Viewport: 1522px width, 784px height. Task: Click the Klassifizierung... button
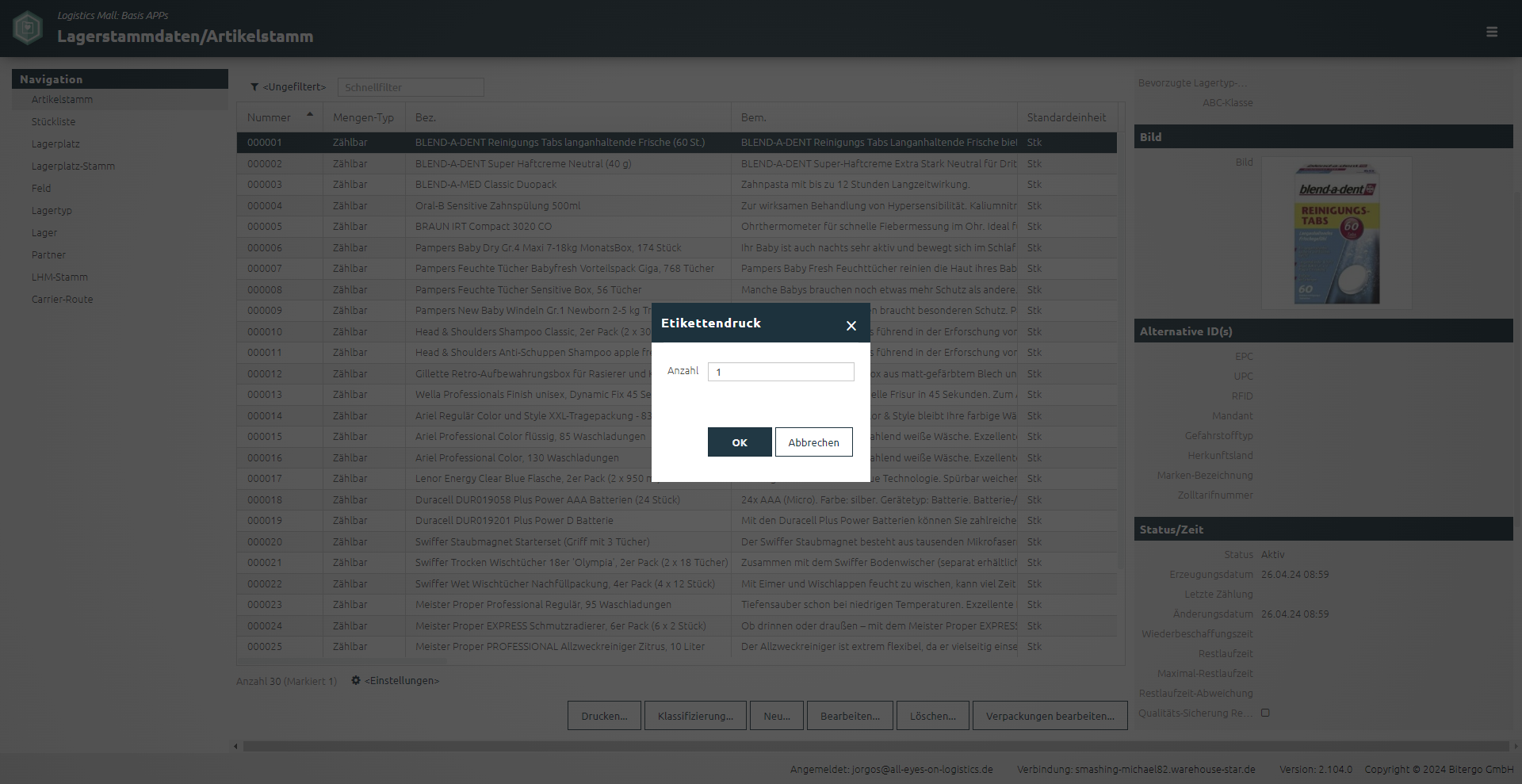click(695, 716)
